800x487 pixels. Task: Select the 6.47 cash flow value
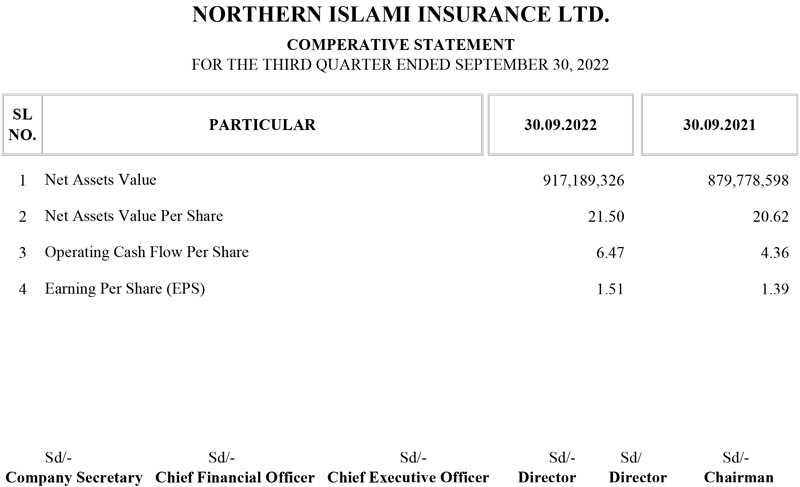click(610, 252)
